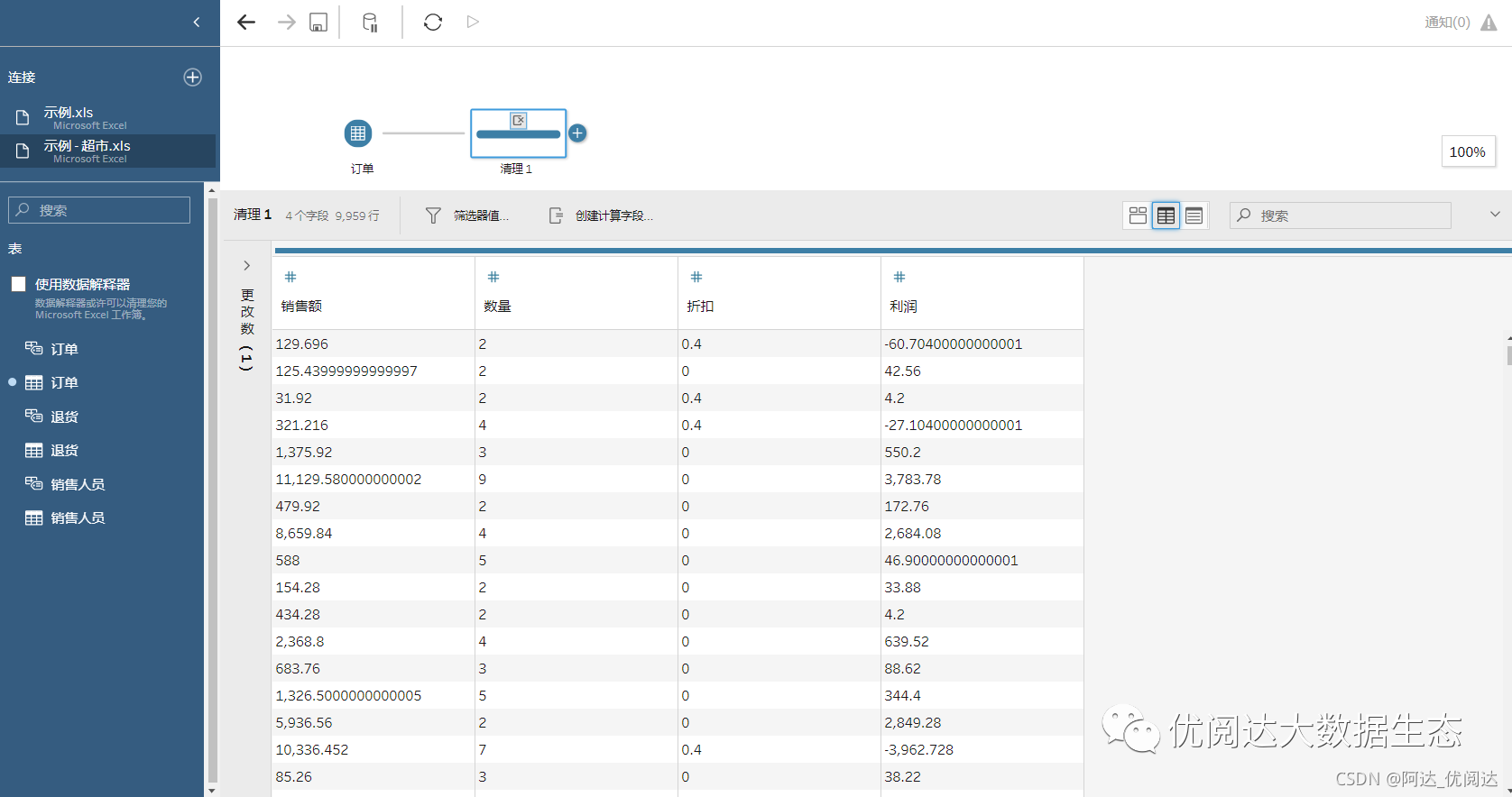
Task: Add step after 清理 1 with plus
Action: (x=578, y=133)
